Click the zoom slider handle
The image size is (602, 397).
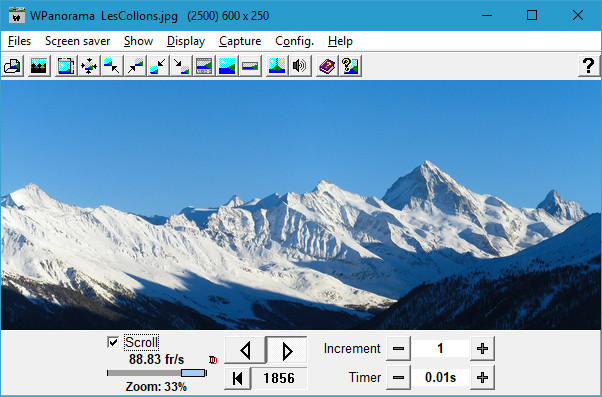pyautogui.click(x=193, y=373)
